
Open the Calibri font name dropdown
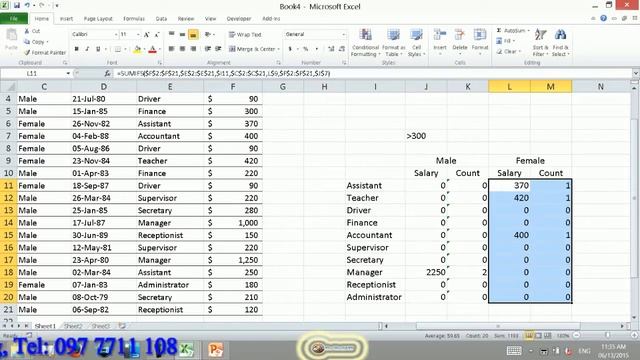[116, 35]
